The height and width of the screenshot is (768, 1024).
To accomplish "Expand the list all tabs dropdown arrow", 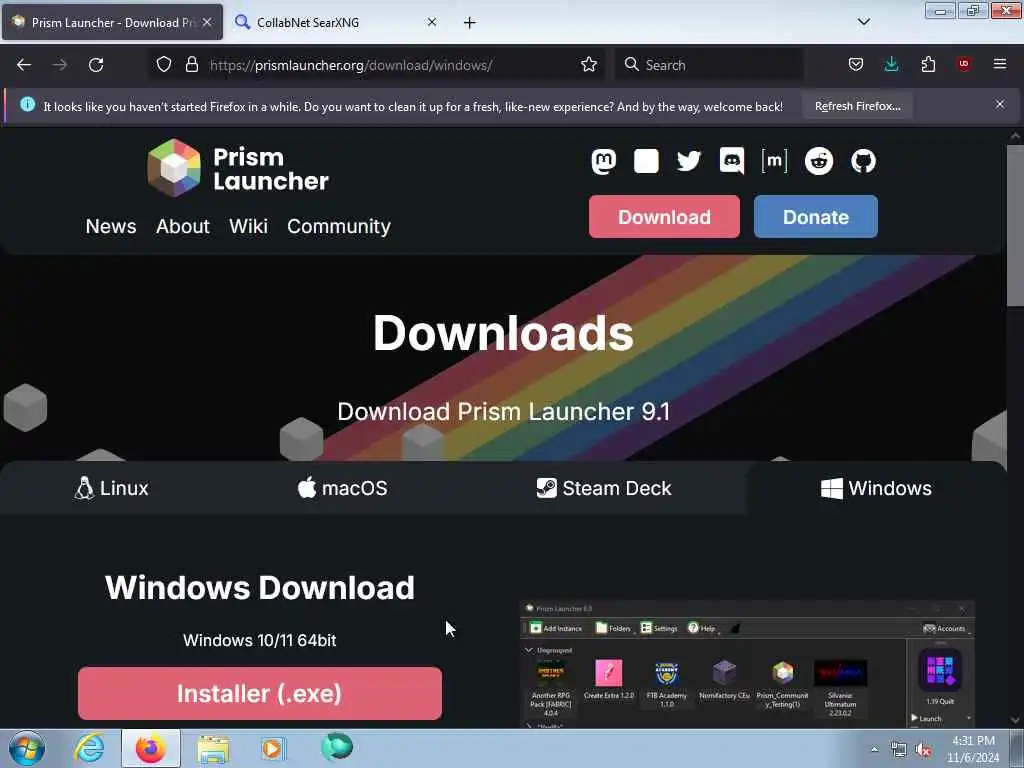I will tap(864, 22).
